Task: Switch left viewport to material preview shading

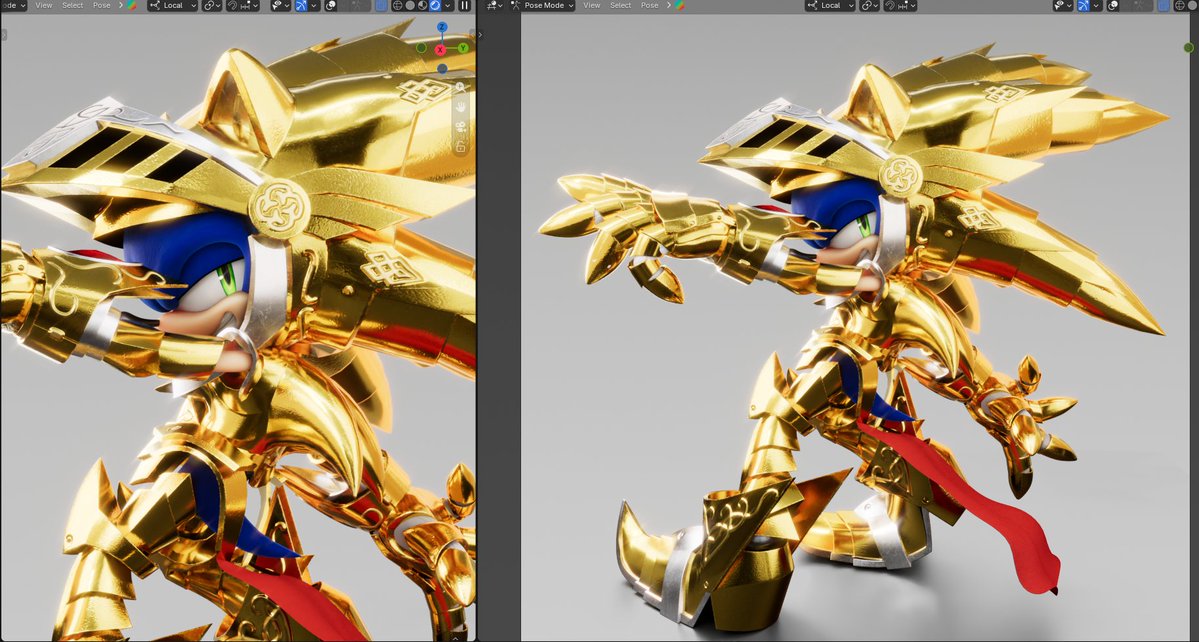Action: 423,5
